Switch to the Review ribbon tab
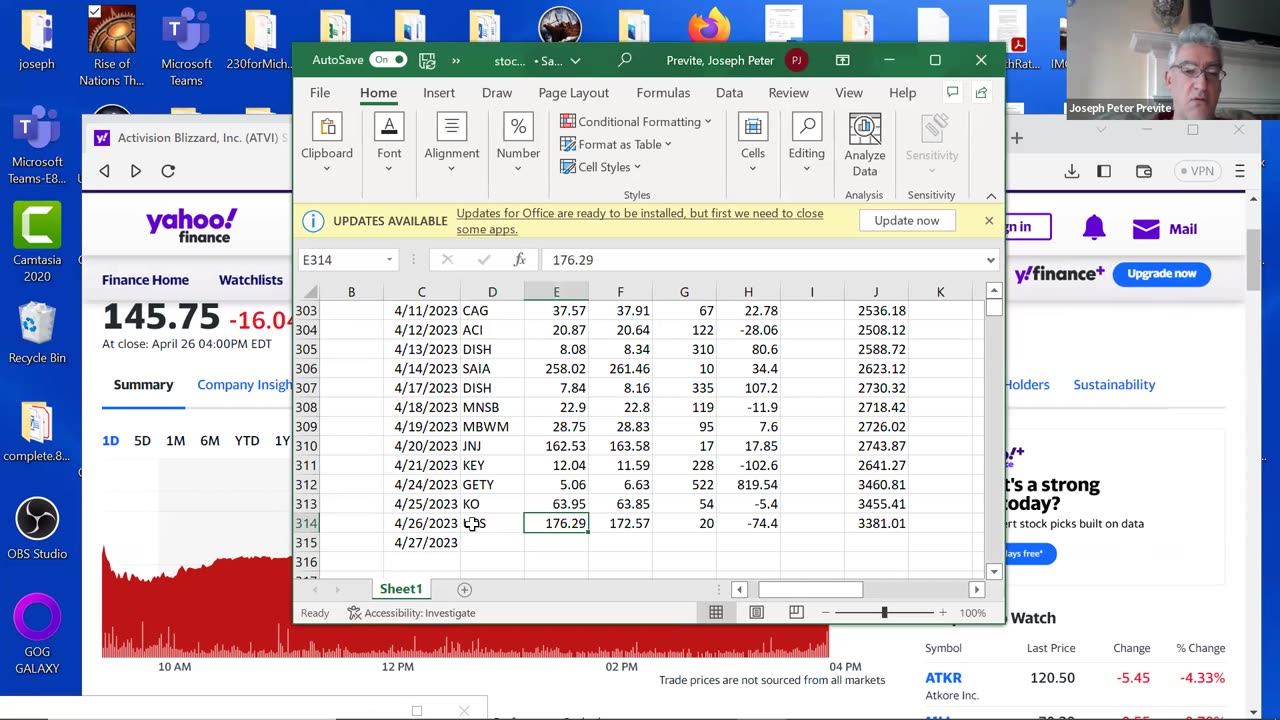 click(788, 92)
